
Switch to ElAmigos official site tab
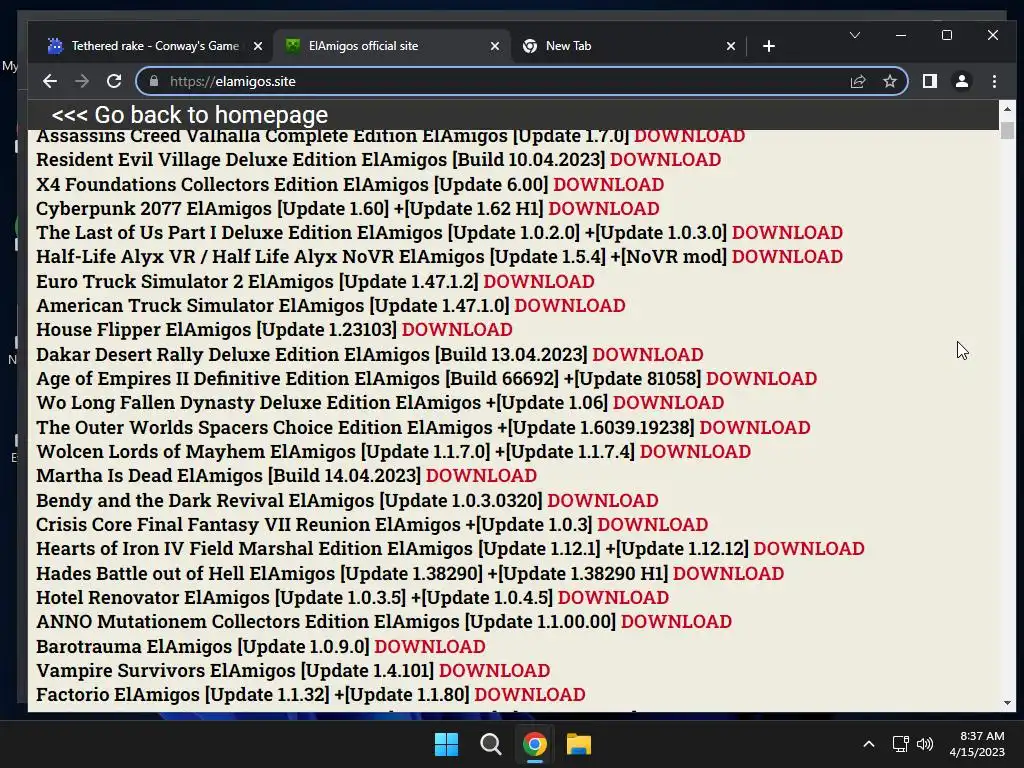pyautogui.click(x=392, y=46)
